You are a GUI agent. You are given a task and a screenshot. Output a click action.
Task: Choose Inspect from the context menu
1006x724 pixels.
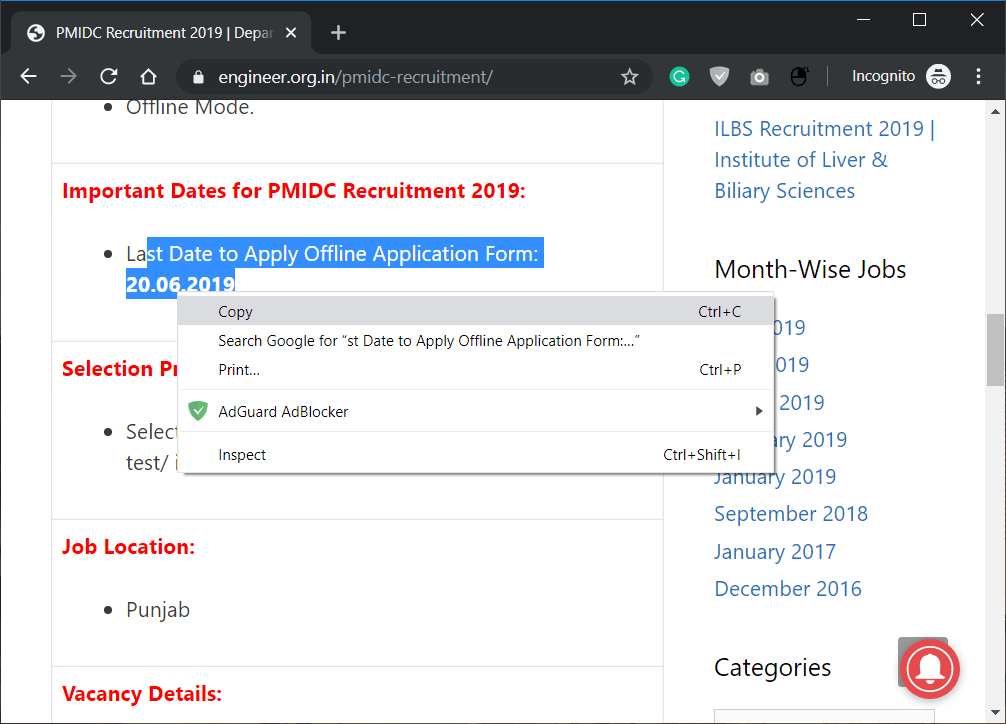(475, 455)
